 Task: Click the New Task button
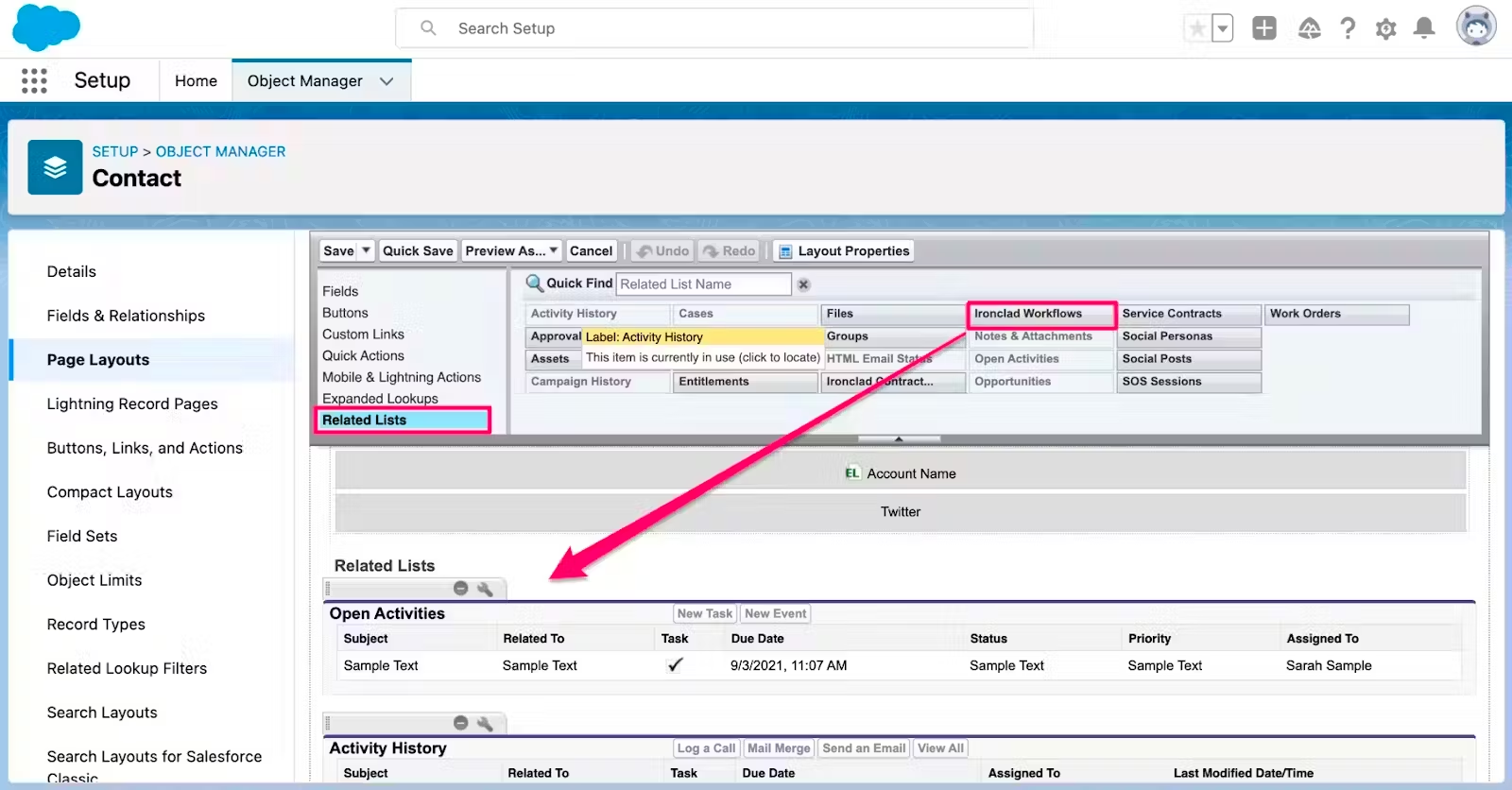coord(705,613)
